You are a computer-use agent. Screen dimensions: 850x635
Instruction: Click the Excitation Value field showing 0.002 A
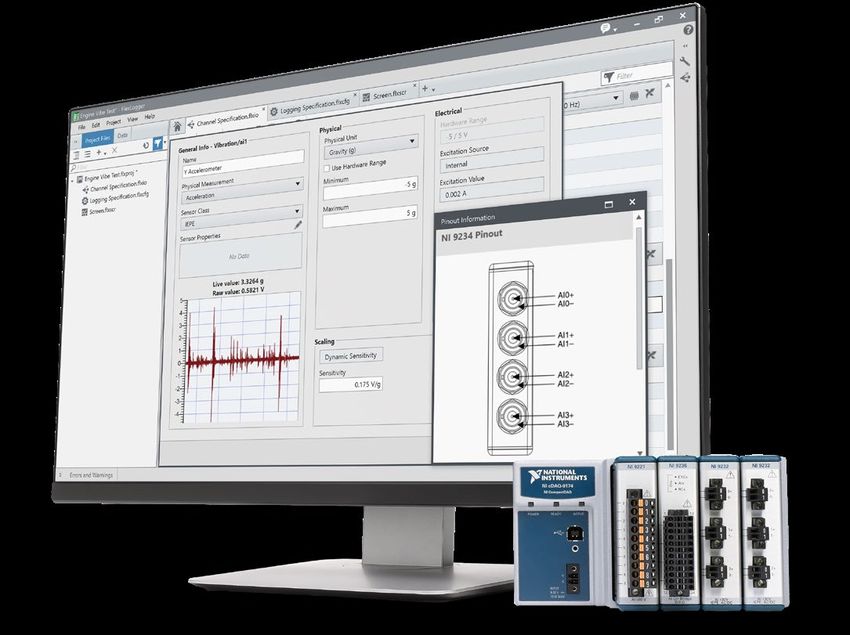click(491, 190)
